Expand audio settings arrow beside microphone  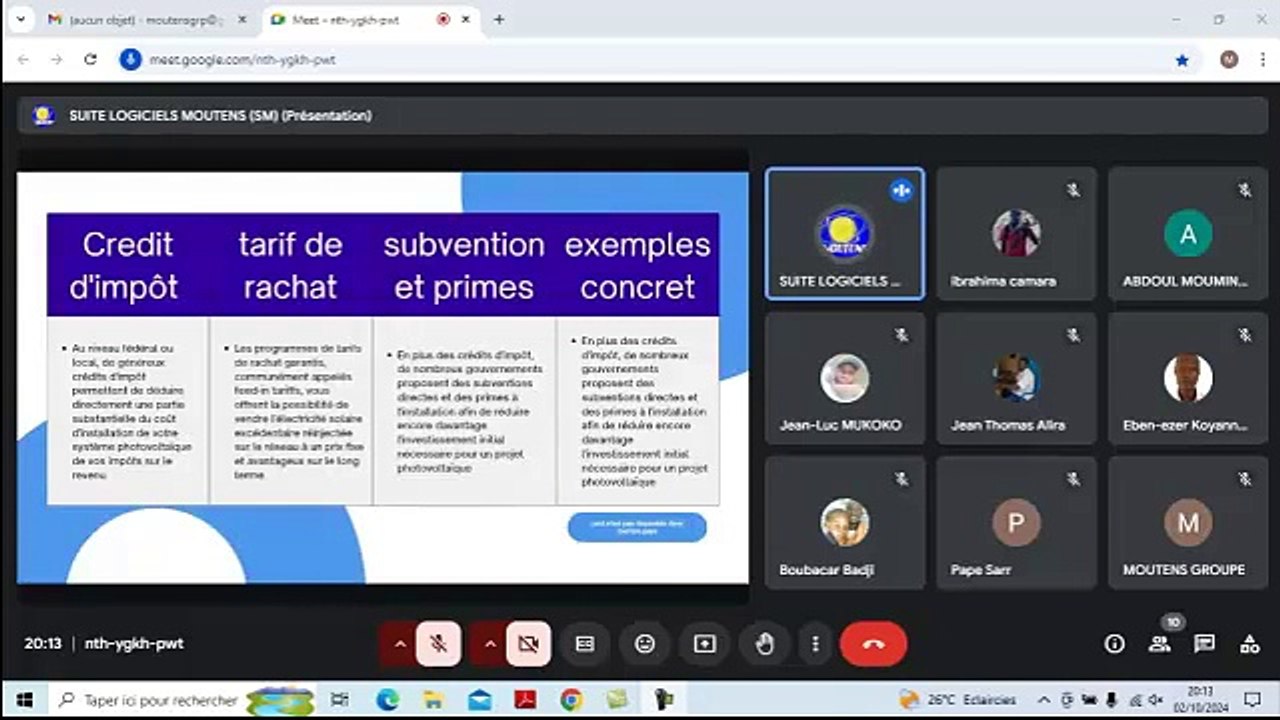click(x=400, y=644)
